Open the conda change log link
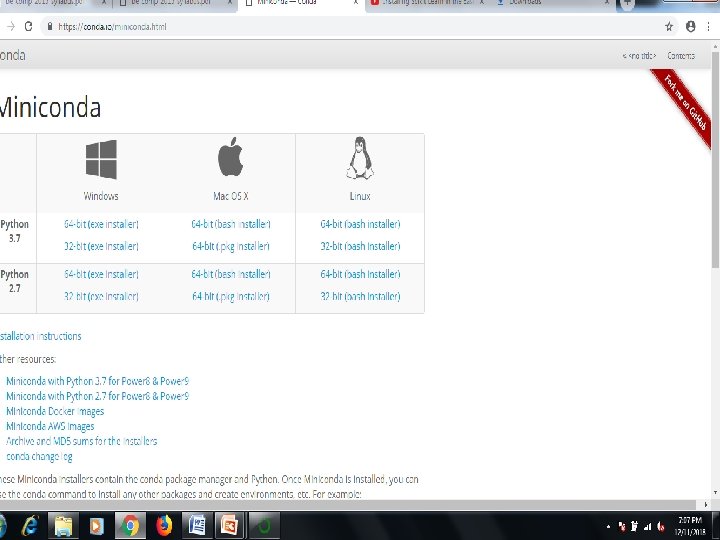 tap(39, 456)
